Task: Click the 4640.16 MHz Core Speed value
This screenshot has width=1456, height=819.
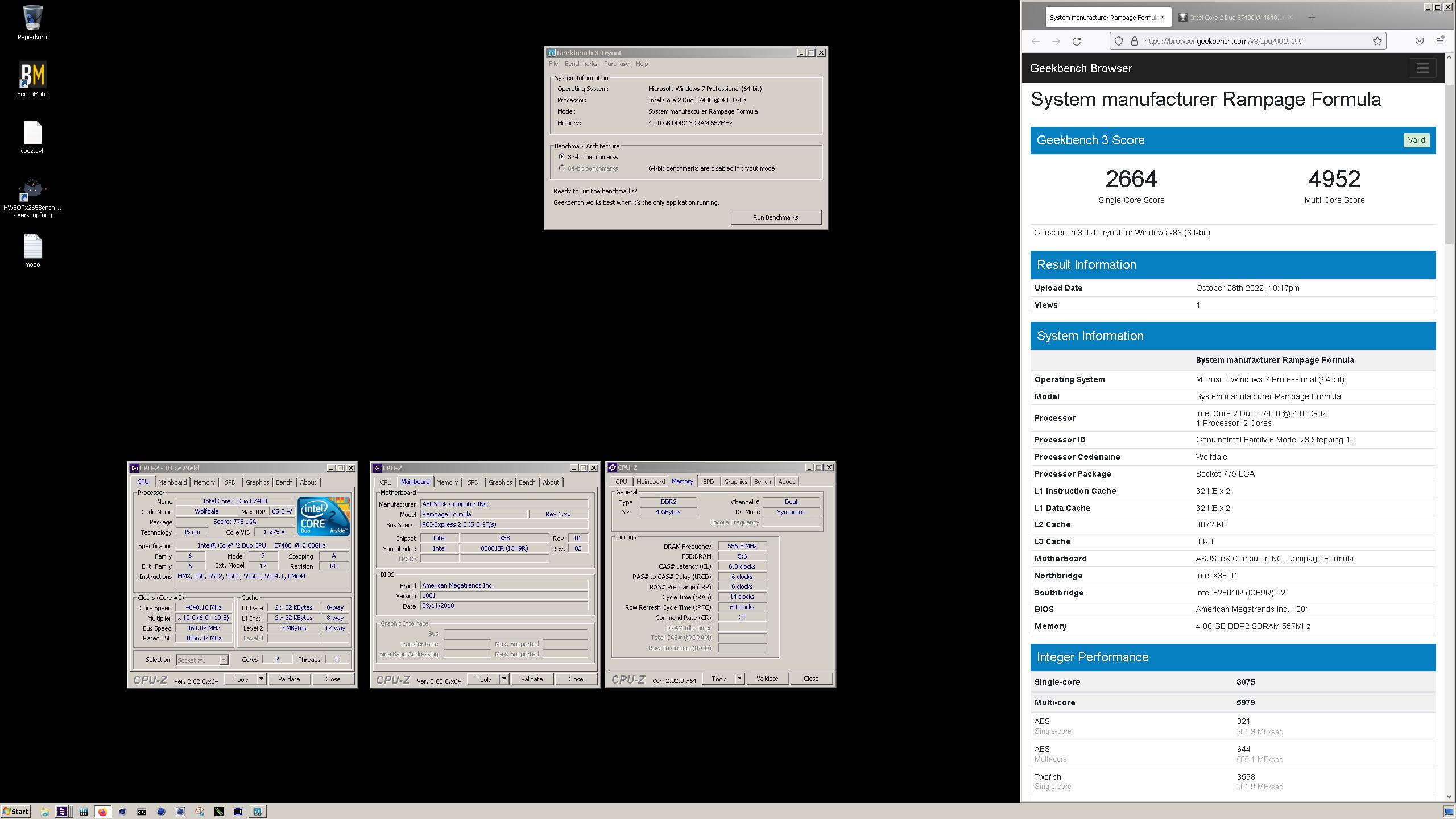Action: (x=204, y=607)
